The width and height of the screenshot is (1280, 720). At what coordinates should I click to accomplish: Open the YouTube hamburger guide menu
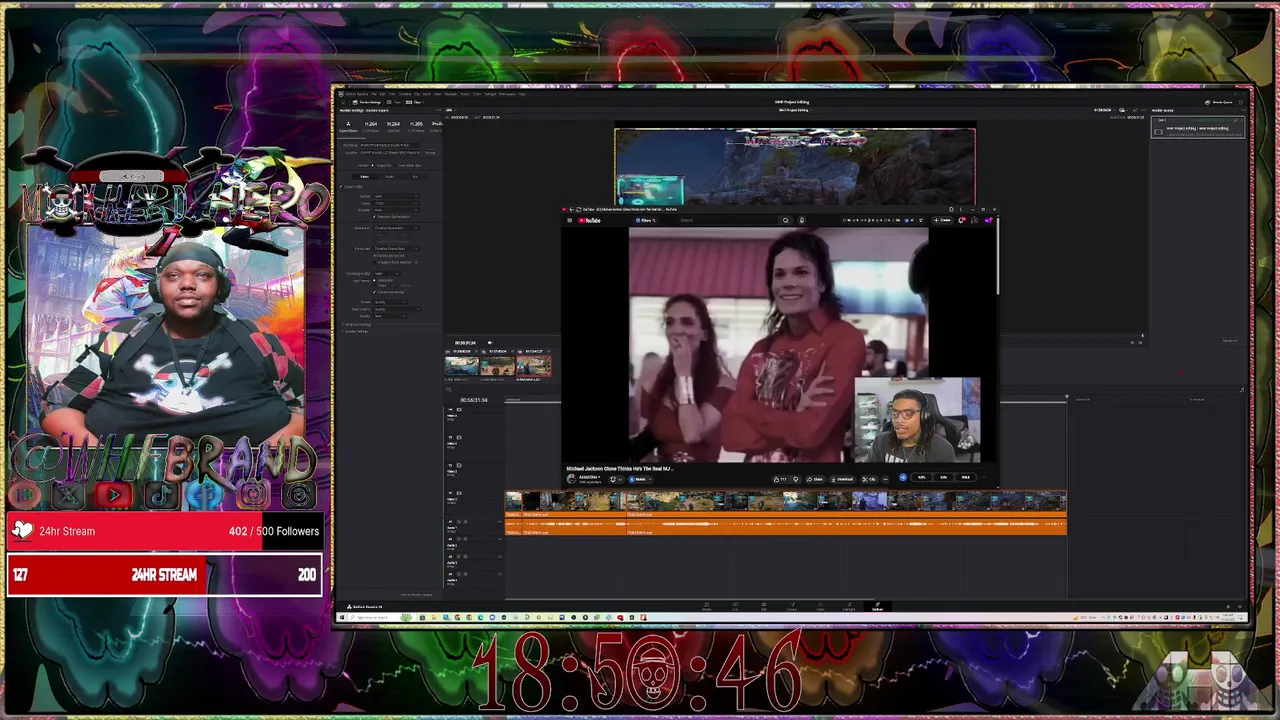570,220
